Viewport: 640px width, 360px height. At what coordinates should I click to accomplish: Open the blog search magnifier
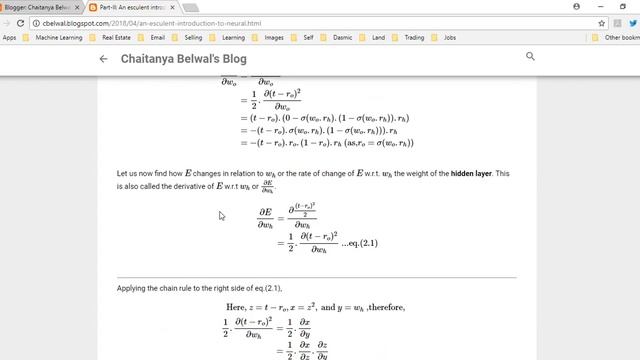[x=530, y=56]
